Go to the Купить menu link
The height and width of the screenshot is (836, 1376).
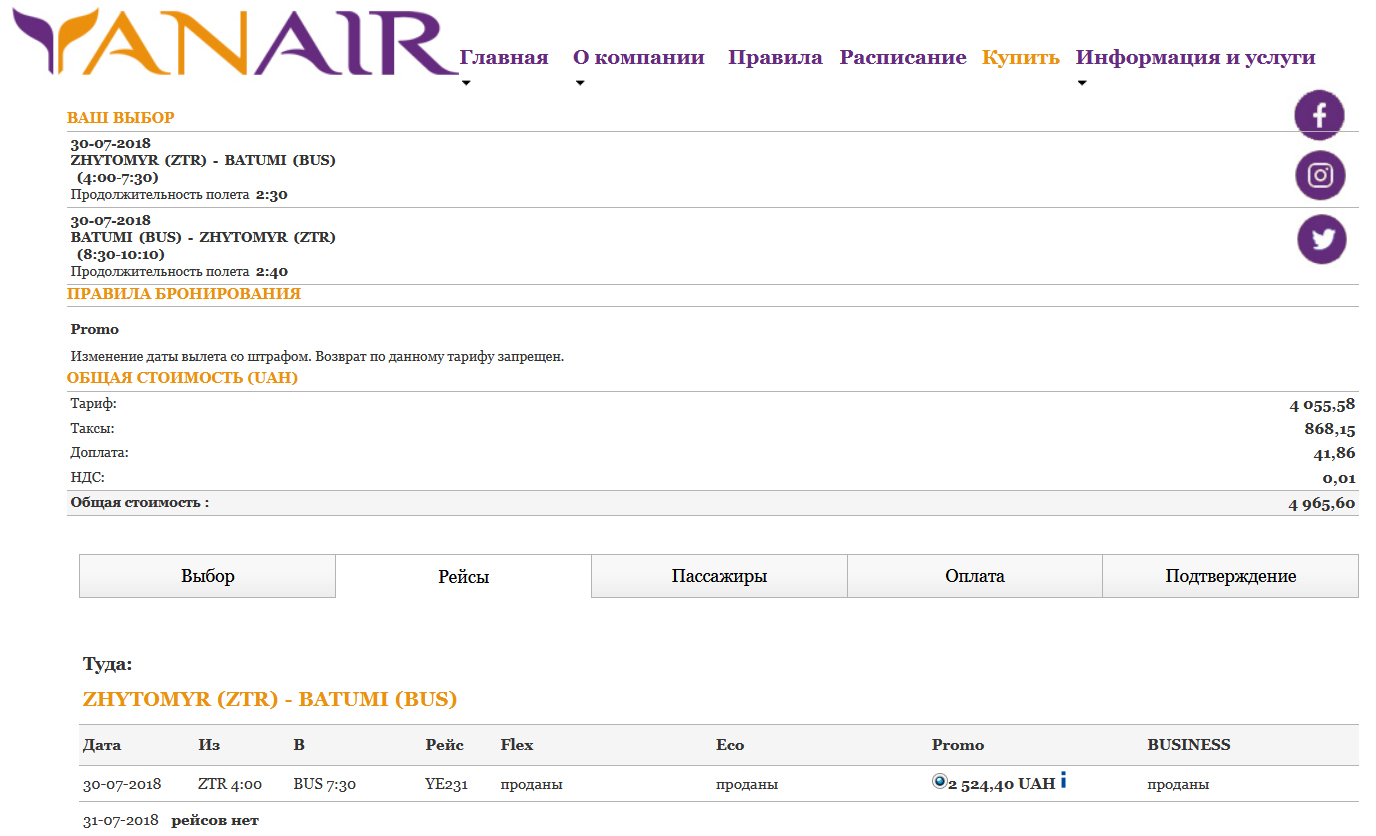pos(1020,58)
